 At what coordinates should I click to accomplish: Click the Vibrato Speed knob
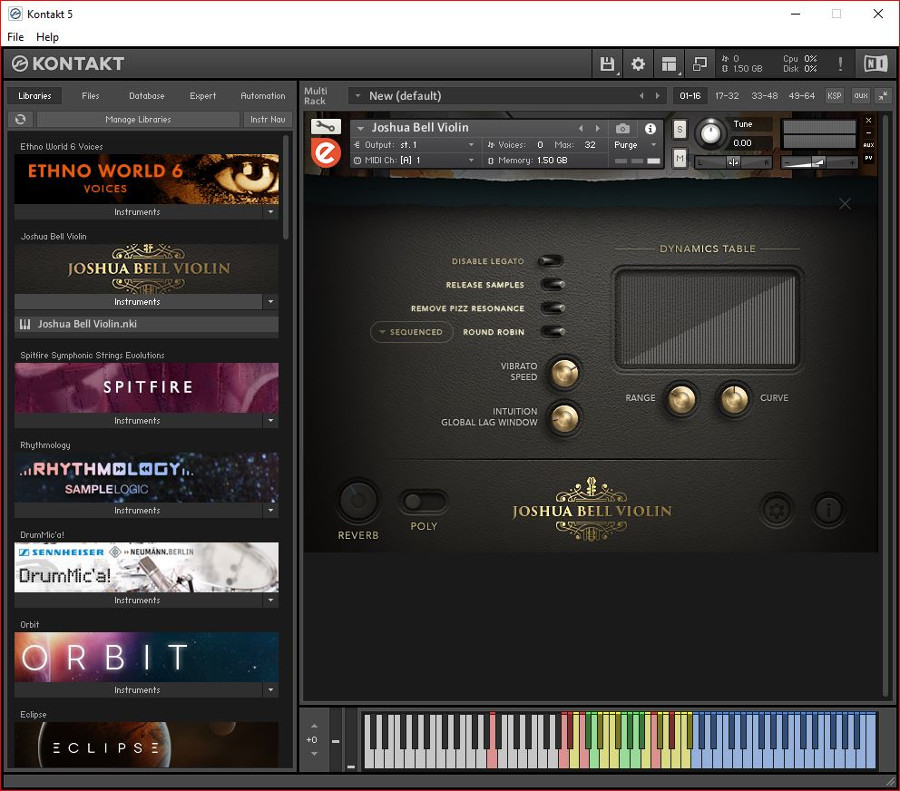click(565, 372)
